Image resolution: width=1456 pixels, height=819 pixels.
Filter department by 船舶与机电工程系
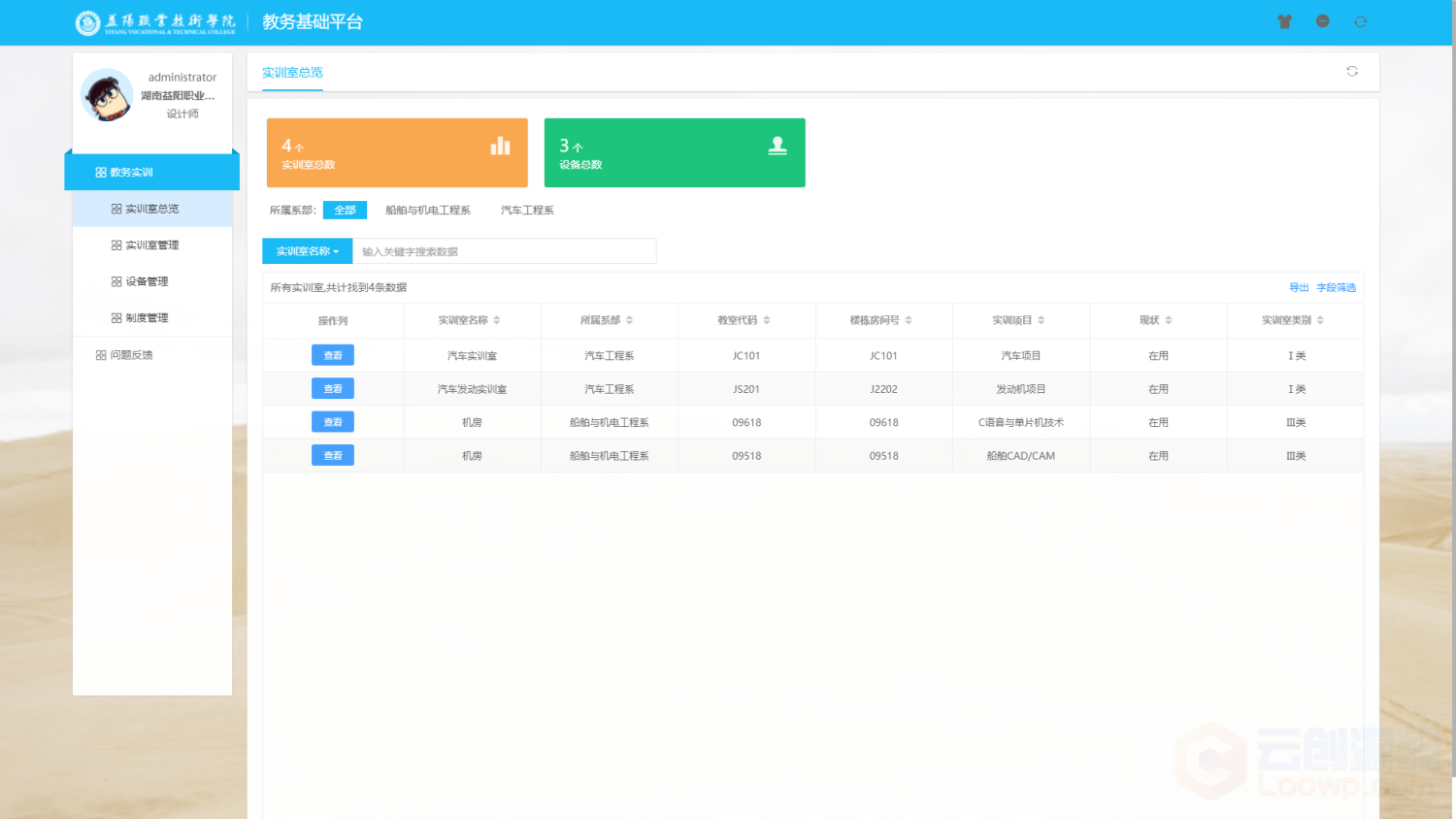(x=428, y=211)
